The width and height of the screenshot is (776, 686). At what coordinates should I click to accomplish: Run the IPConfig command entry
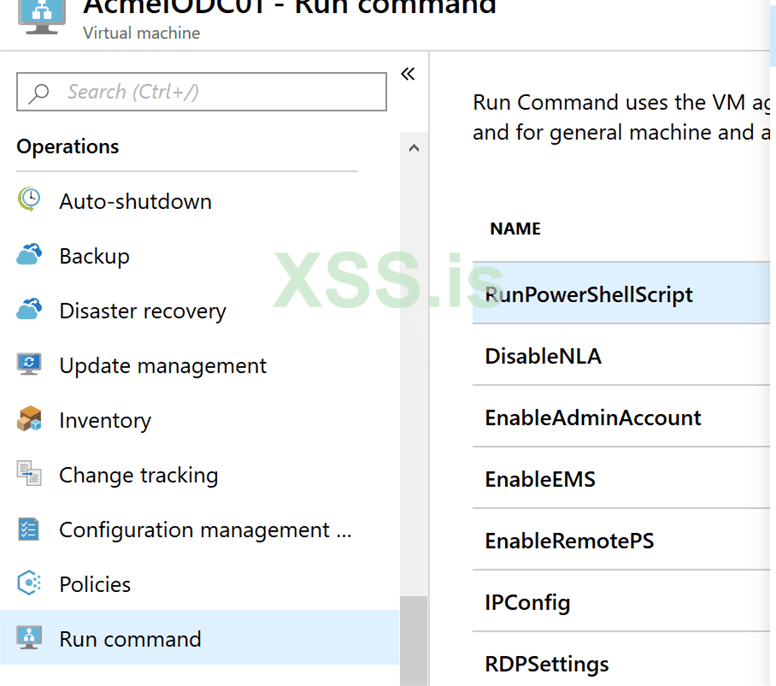click(528, 603)
